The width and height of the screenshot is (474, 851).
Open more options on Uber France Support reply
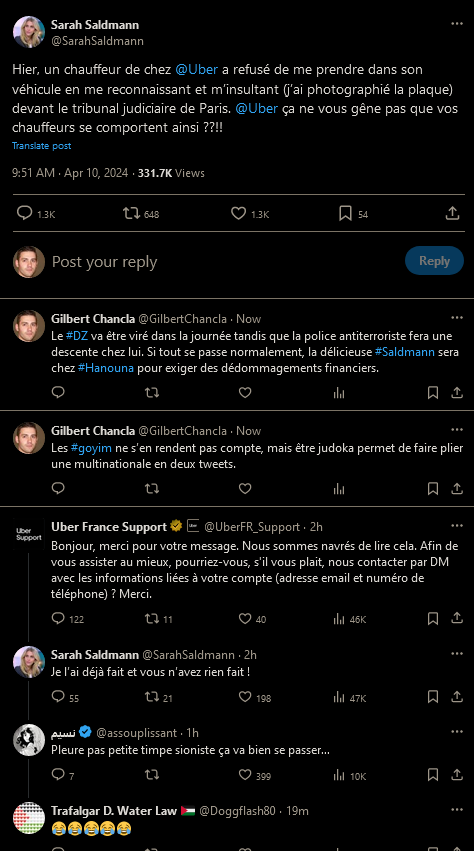pos(457,525)
